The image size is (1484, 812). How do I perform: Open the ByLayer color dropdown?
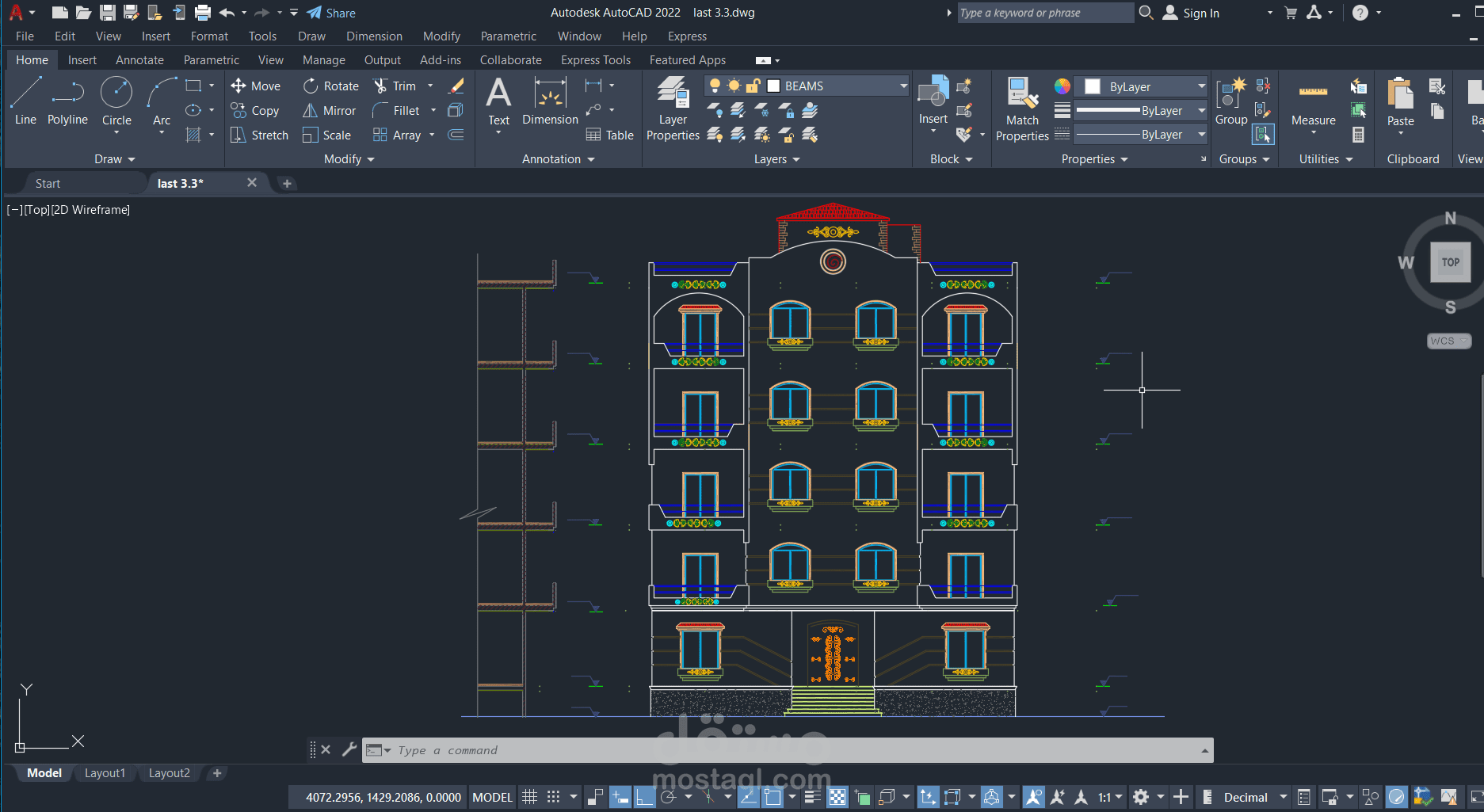pos(1201,86)
